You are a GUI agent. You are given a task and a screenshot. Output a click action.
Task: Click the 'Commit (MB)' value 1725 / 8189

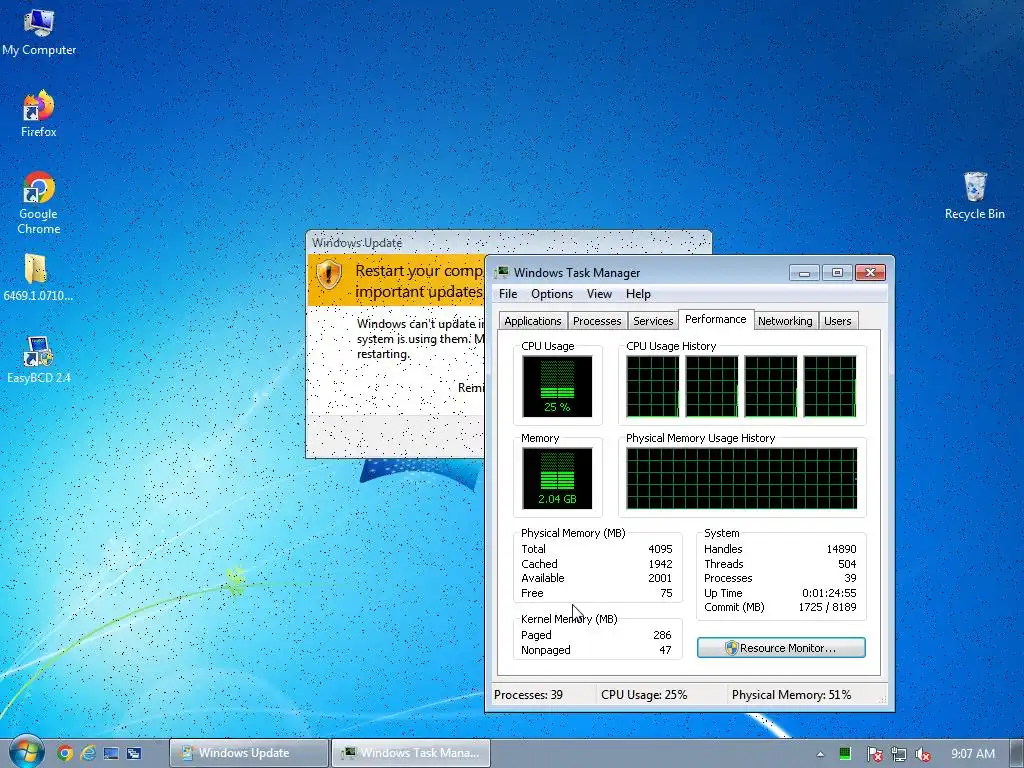pyautogui.click(x=827, y=607)
